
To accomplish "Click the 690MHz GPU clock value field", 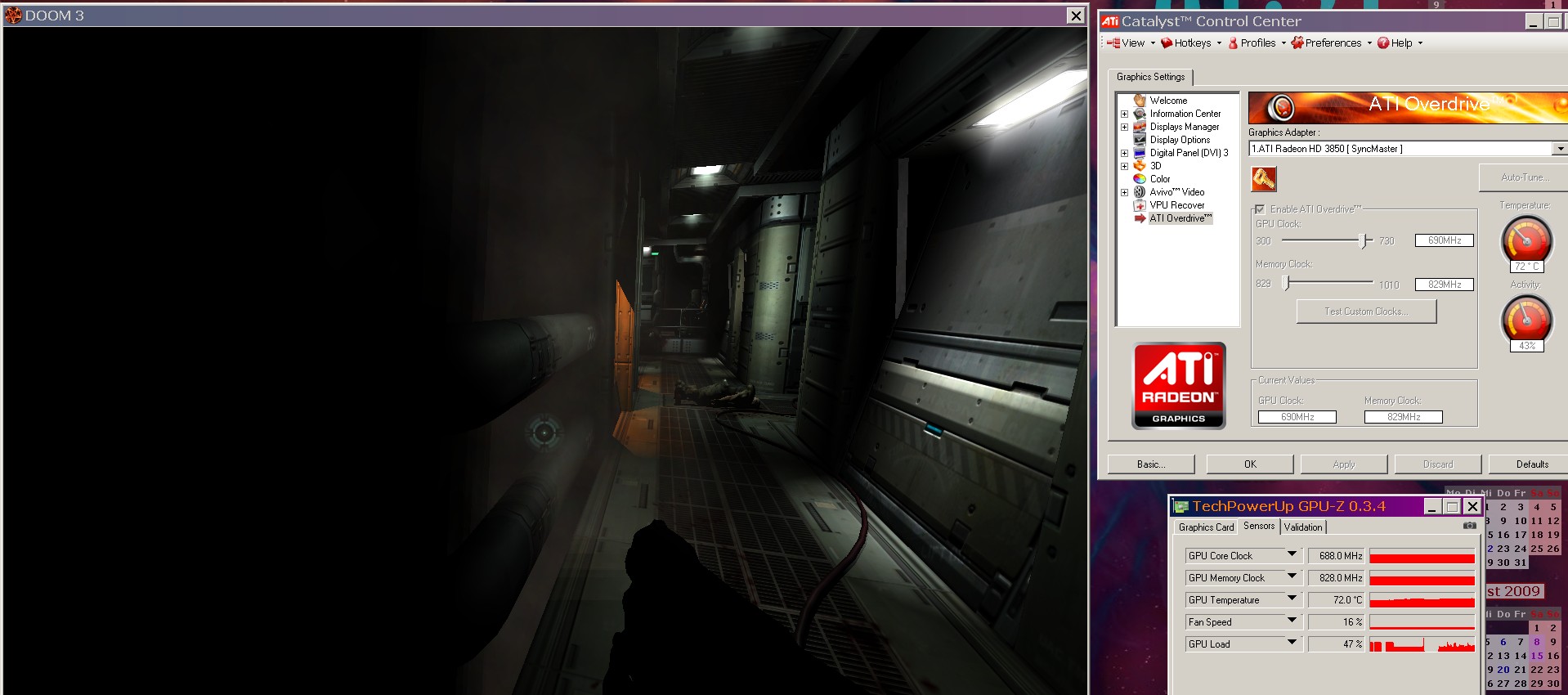I will 1445,240.
